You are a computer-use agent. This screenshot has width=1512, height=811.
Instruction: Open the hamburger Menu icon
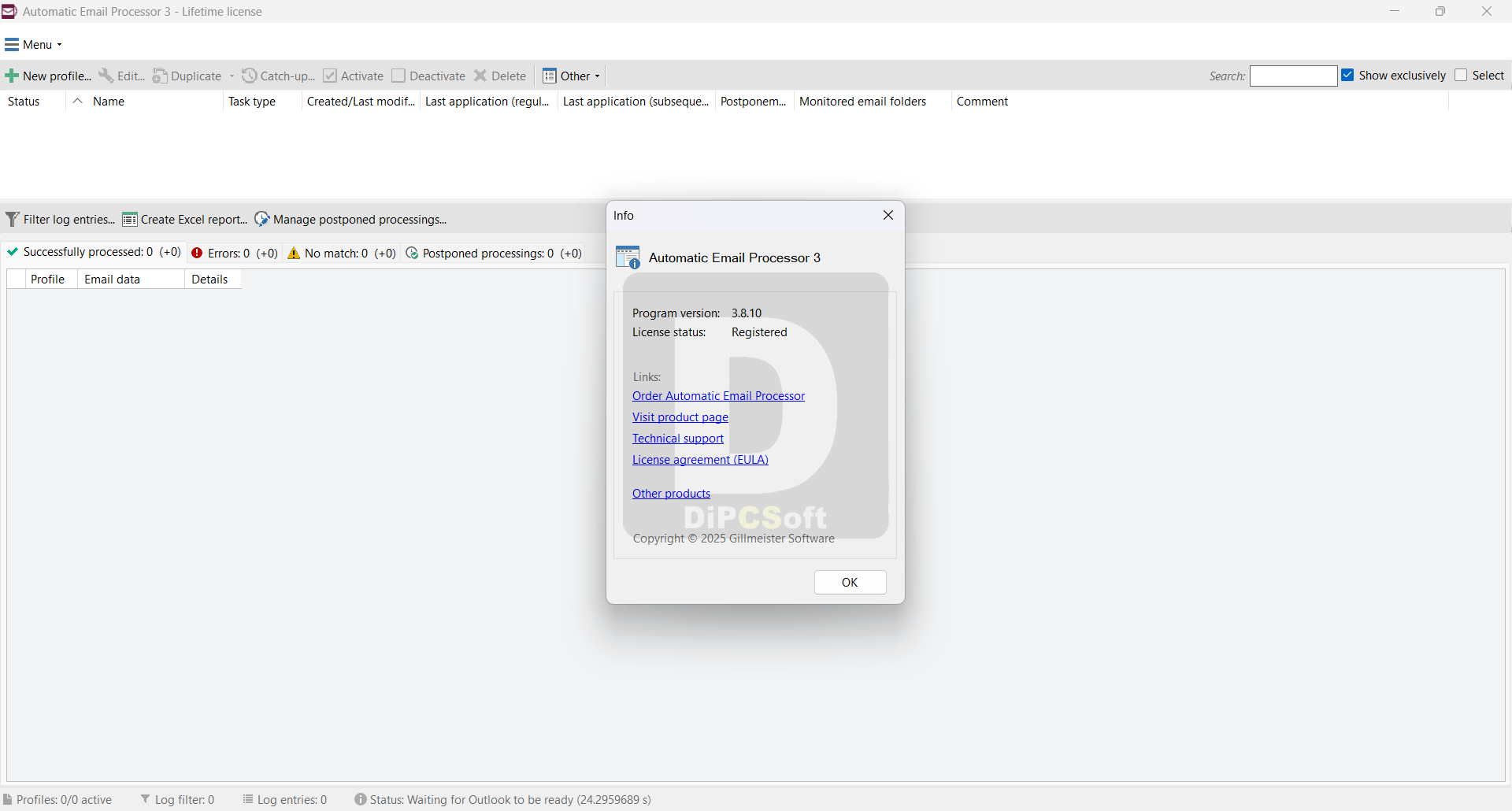(x=12, y=45)
